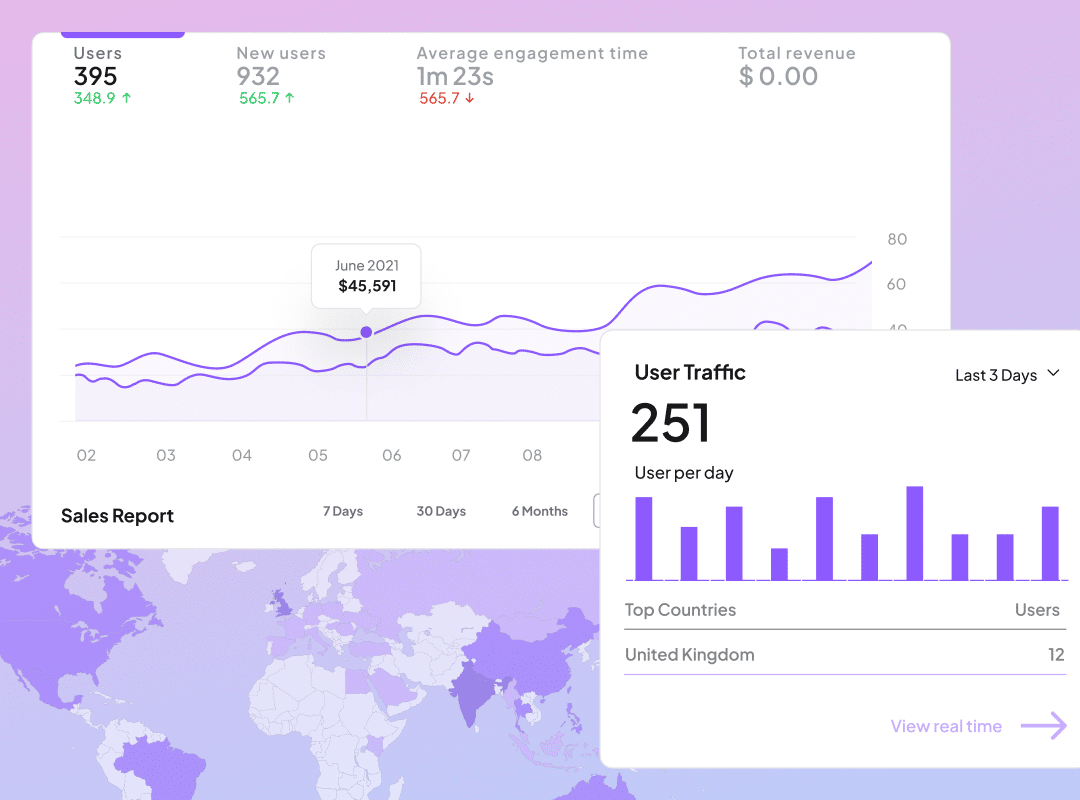Choose the 7 Days range in Sales Report

pyautogui.click(x=342, y=511)
